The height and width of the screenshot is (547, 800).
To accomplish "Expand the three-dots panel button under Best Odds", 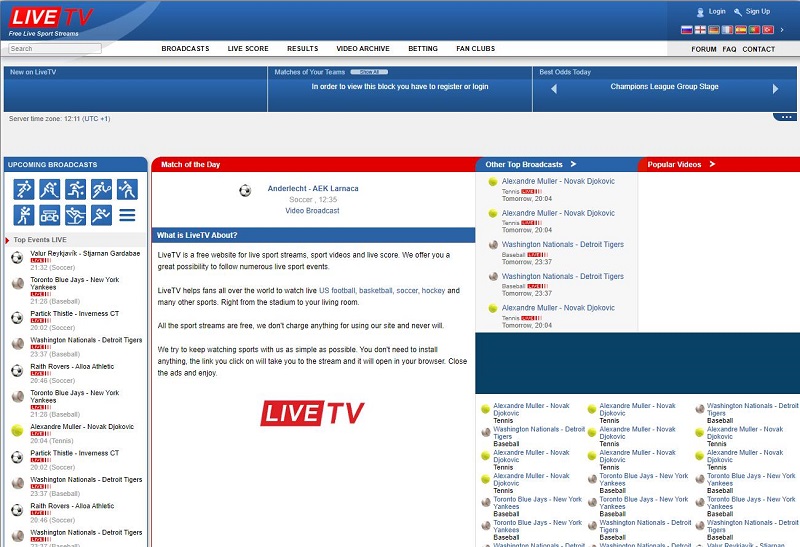I will point(786,117).
